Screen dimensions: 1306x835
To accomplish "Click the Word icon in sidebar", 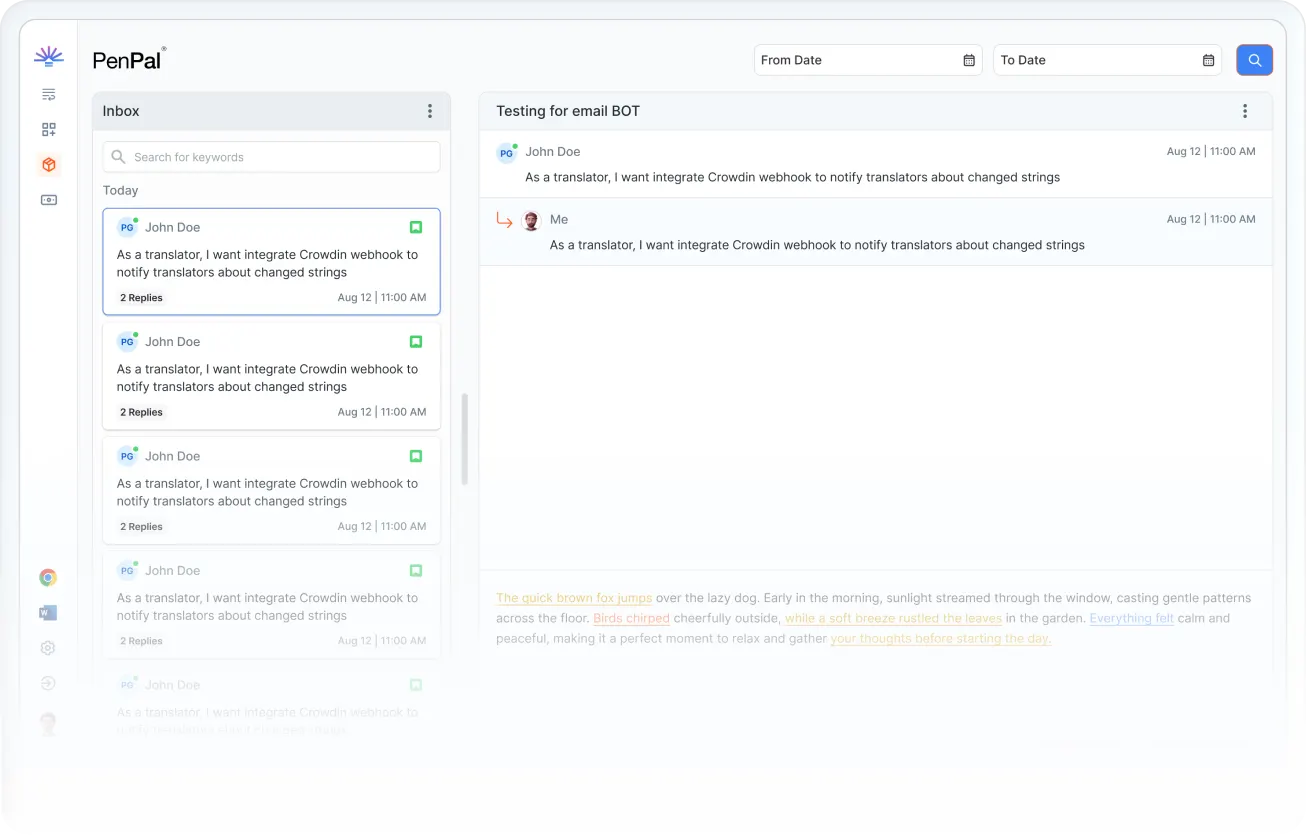I will [x=48, y=613].
